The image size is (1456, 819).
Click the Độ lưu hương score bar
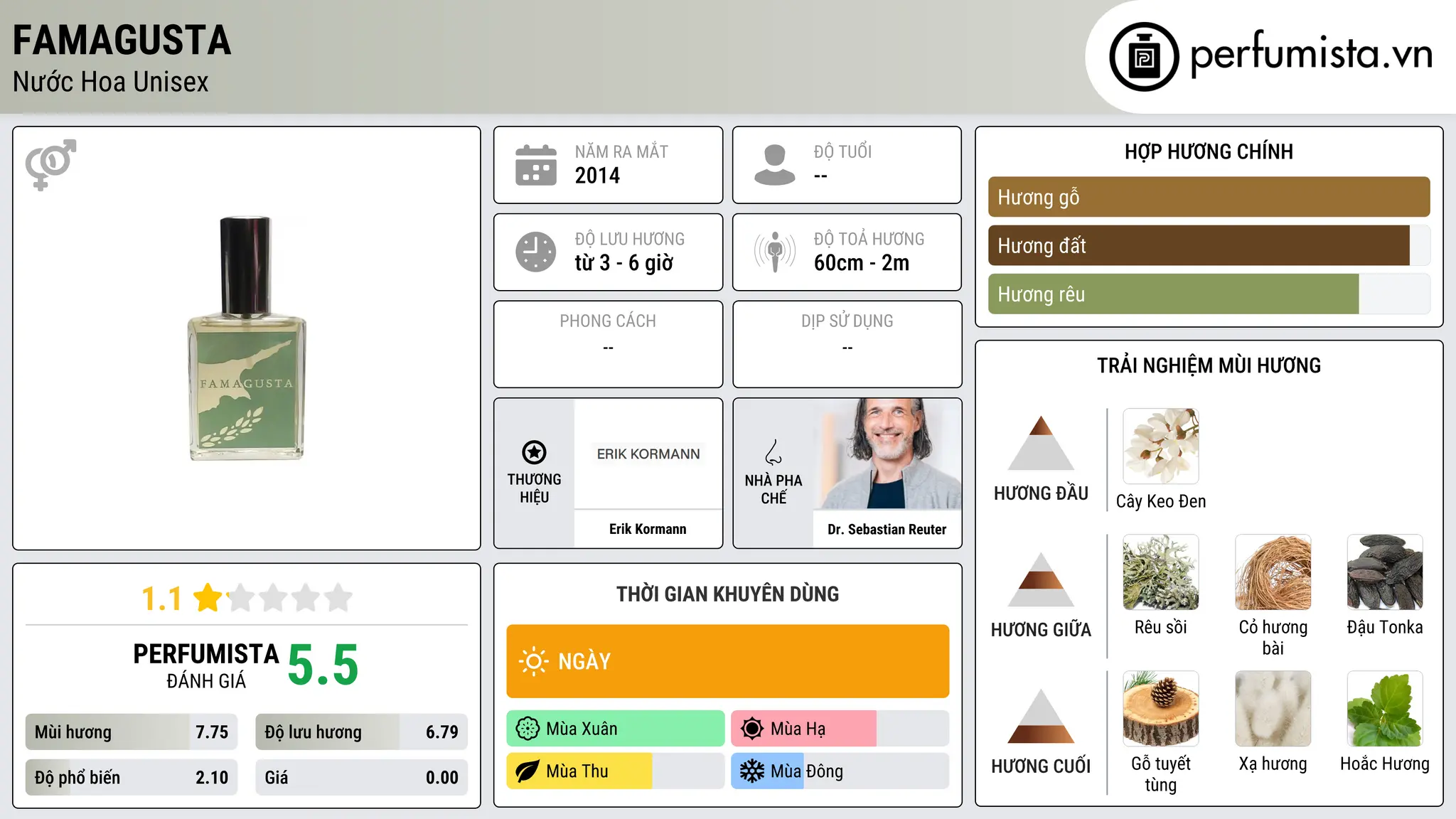pyautogui.click(x=361, y=732)
